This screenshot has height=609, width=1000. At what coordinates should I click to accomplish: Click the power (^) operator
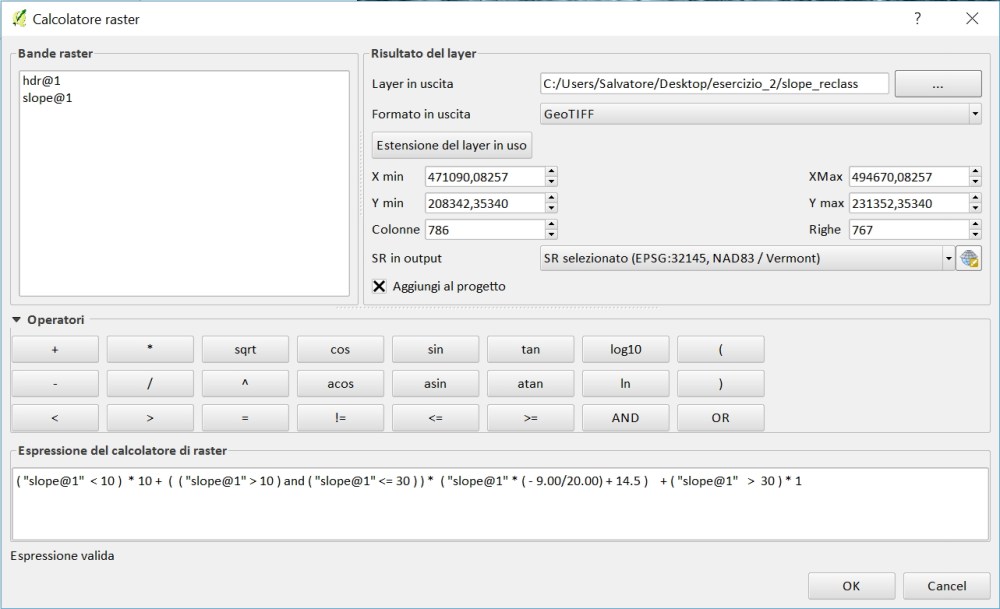(x=244, y=383)
